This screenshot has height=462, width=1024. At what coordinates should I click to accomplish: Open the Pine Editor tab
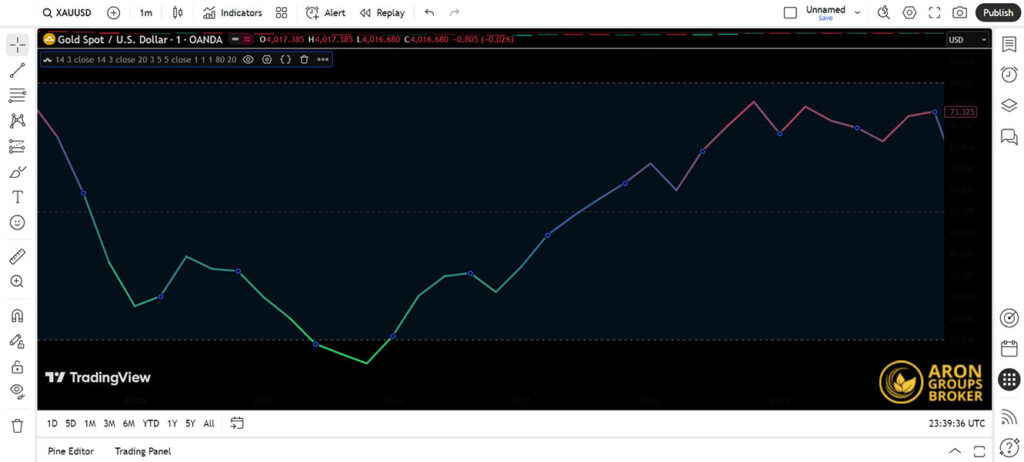(x=70, y=451)
